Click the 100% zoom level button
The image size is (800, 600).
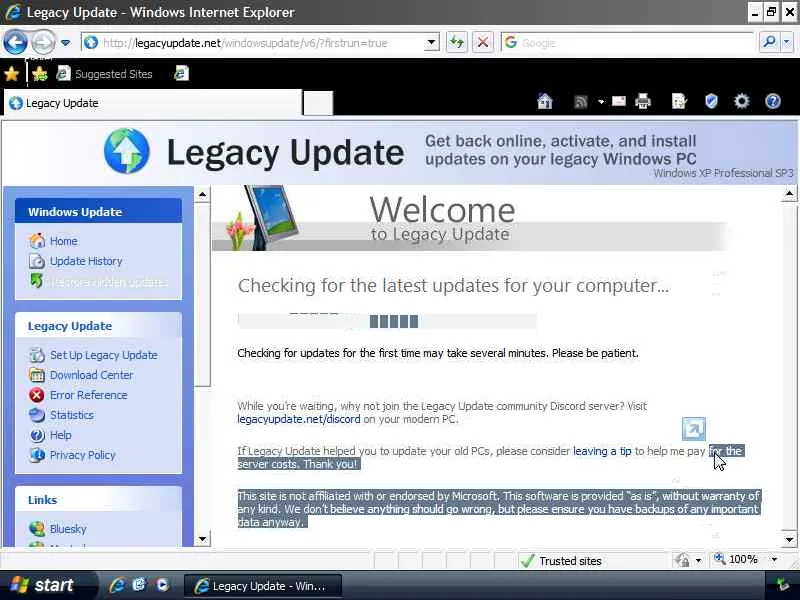click(736, 560)
